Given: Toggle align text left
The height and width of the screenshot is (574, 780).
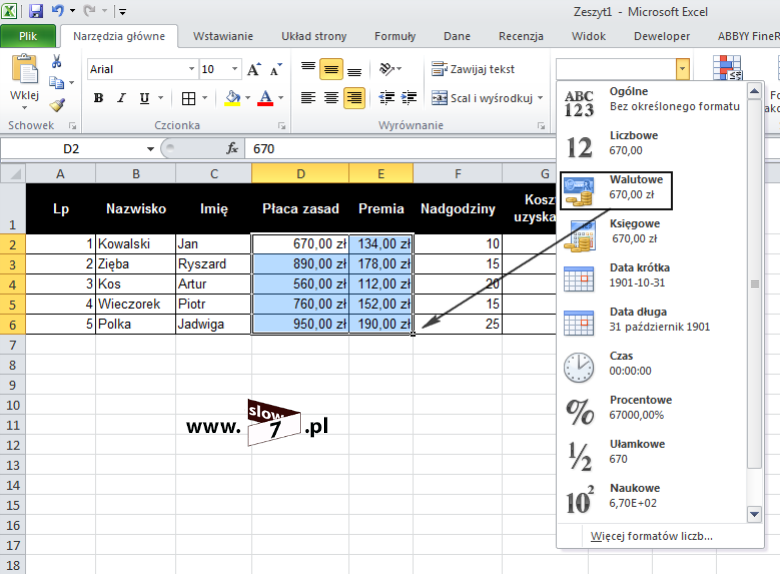Looking at the screenshot, I should click(x=308, y=98).
